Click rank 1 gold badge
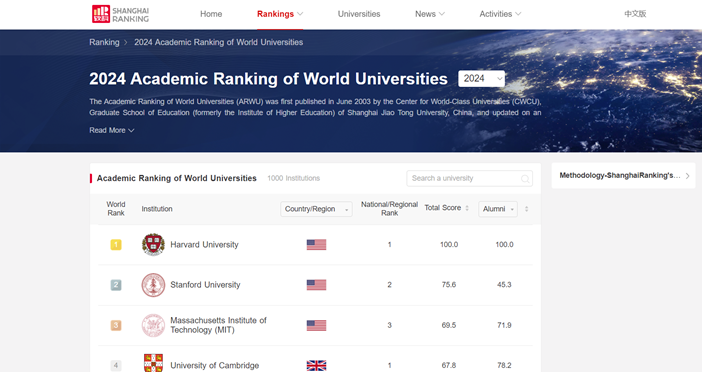 pyautogui.click(x=116, y=244)
